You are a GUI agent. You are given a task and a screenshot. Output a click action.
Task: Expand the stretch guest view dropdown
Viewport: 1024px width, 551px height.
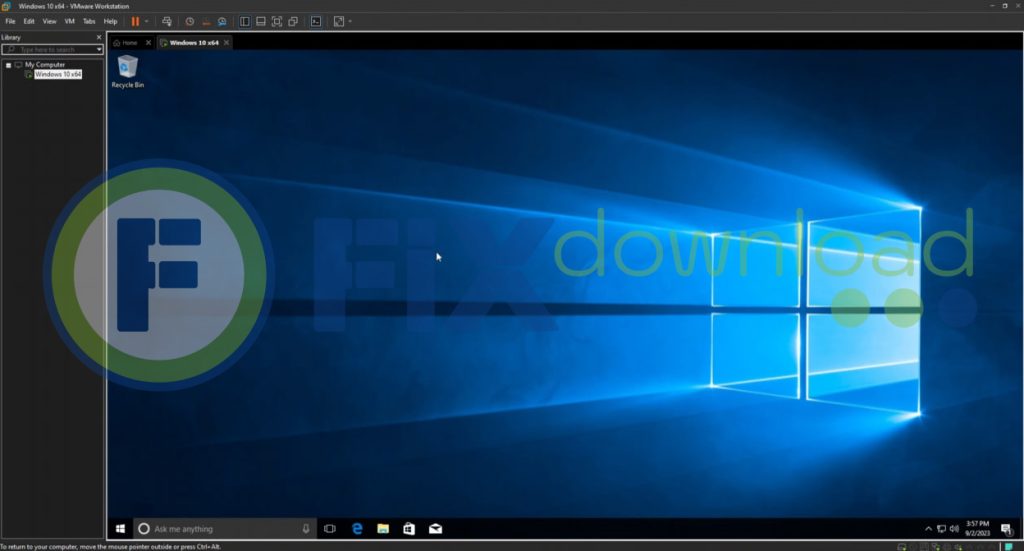350,21
